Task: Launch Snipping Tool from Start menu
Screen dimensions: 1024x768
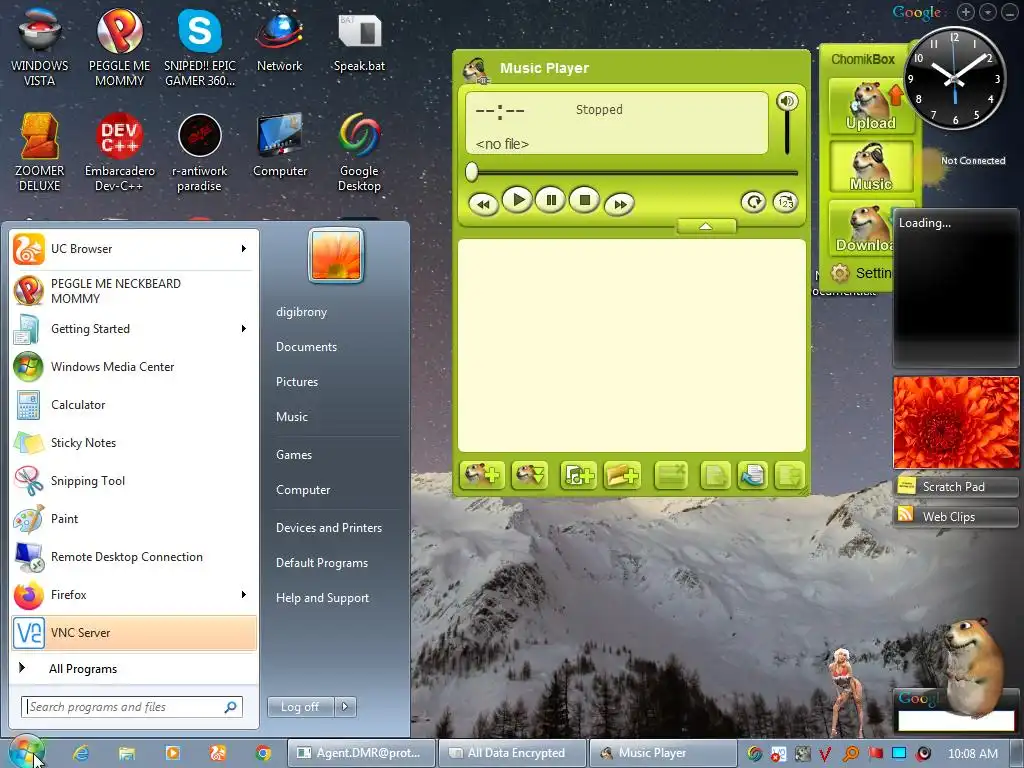Action: 134,480
